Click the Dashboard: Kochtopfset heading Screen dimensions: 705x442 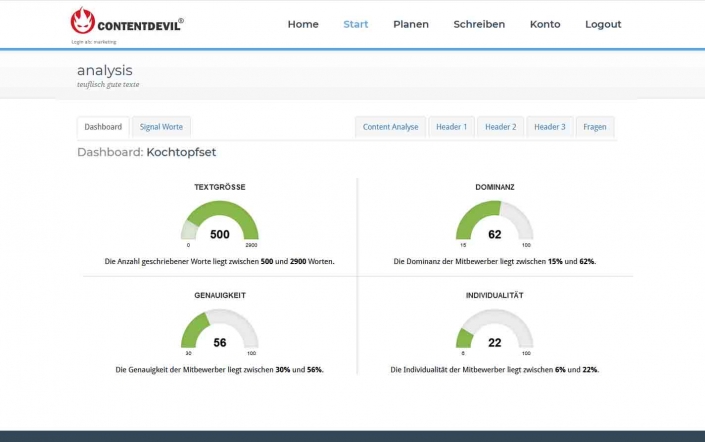146,153
